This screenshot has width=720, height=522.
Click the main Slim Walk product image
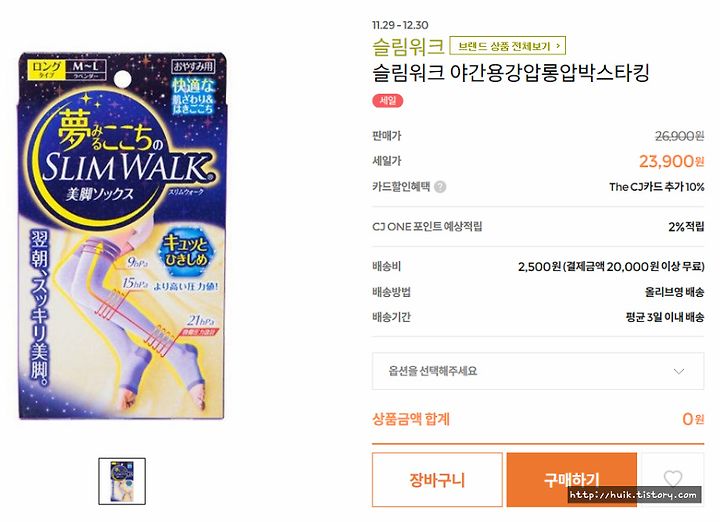[122, 235]
